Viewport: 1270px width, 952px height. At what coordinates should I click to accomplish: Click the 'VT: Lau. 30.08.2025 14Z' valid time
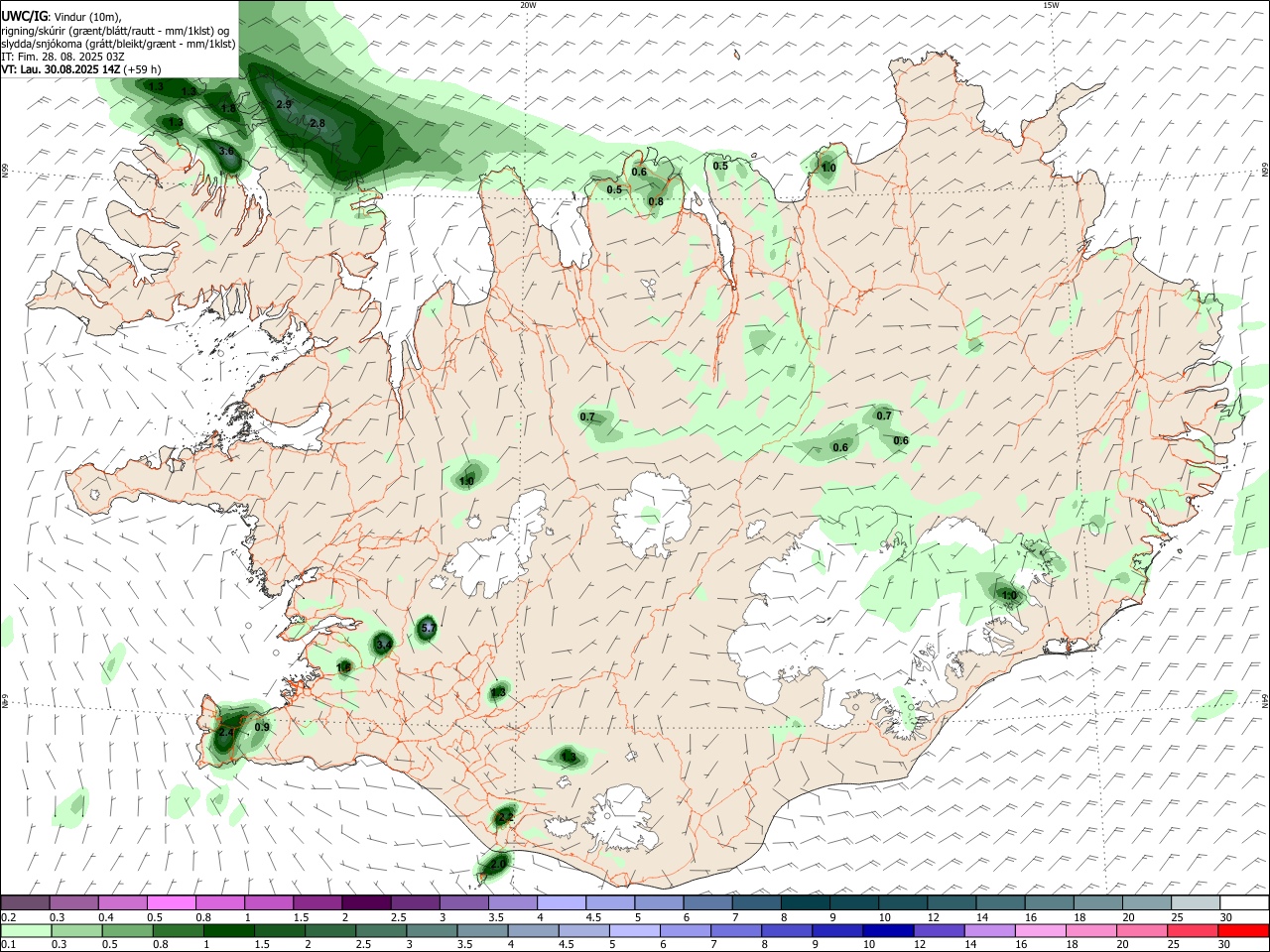[62, 69]
